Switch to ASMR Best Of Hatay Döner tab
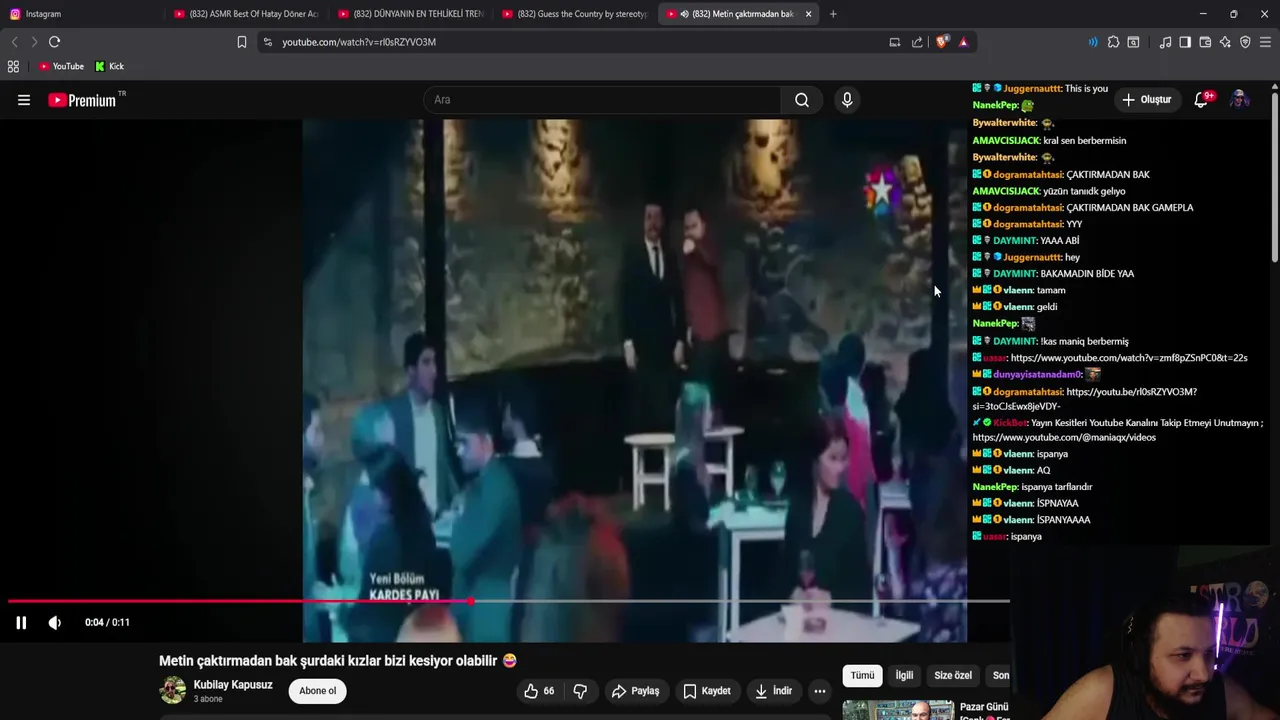Screen dimensions: 1280x720 coord(245,14)
